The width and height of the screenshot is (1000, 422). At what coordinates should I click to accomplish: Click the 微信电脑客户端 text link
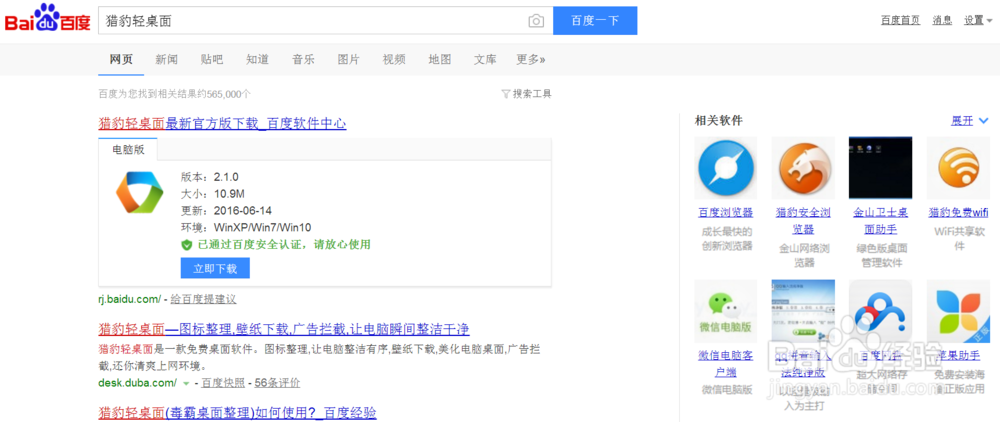725,364
